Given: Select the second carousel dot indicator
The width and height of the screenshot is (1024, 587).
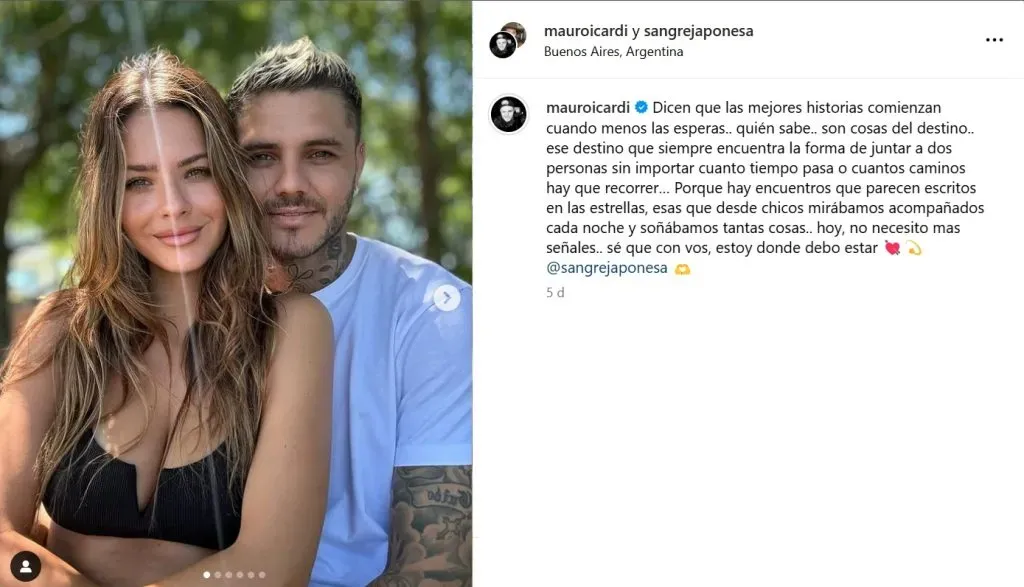Looking at the screenshot, I should 218,575.
